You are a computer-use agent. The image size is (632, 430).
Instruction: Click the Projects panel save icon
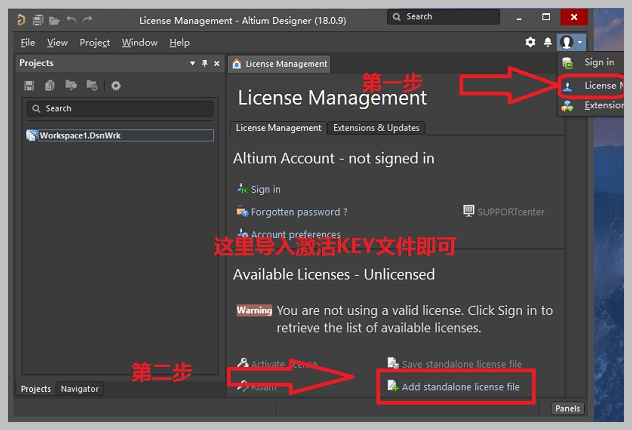point(29,85)
